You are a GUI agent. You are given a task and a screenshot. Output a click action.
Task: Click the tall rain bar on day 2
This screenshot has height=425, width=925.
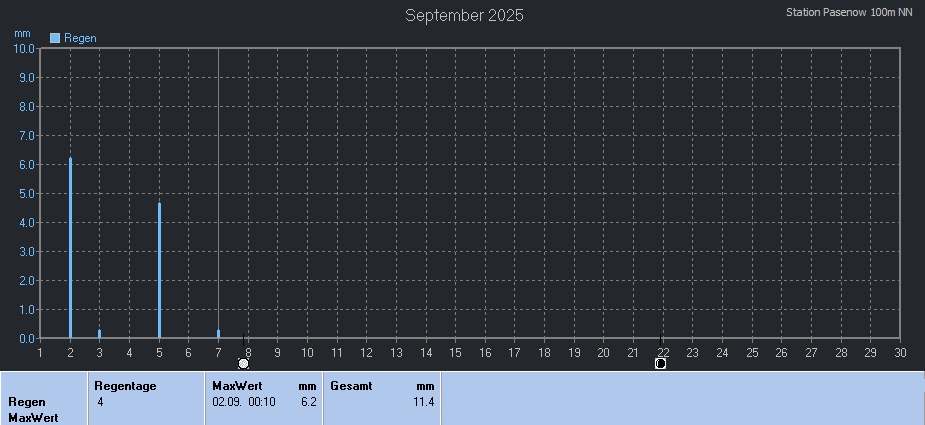tap(70, 248)
